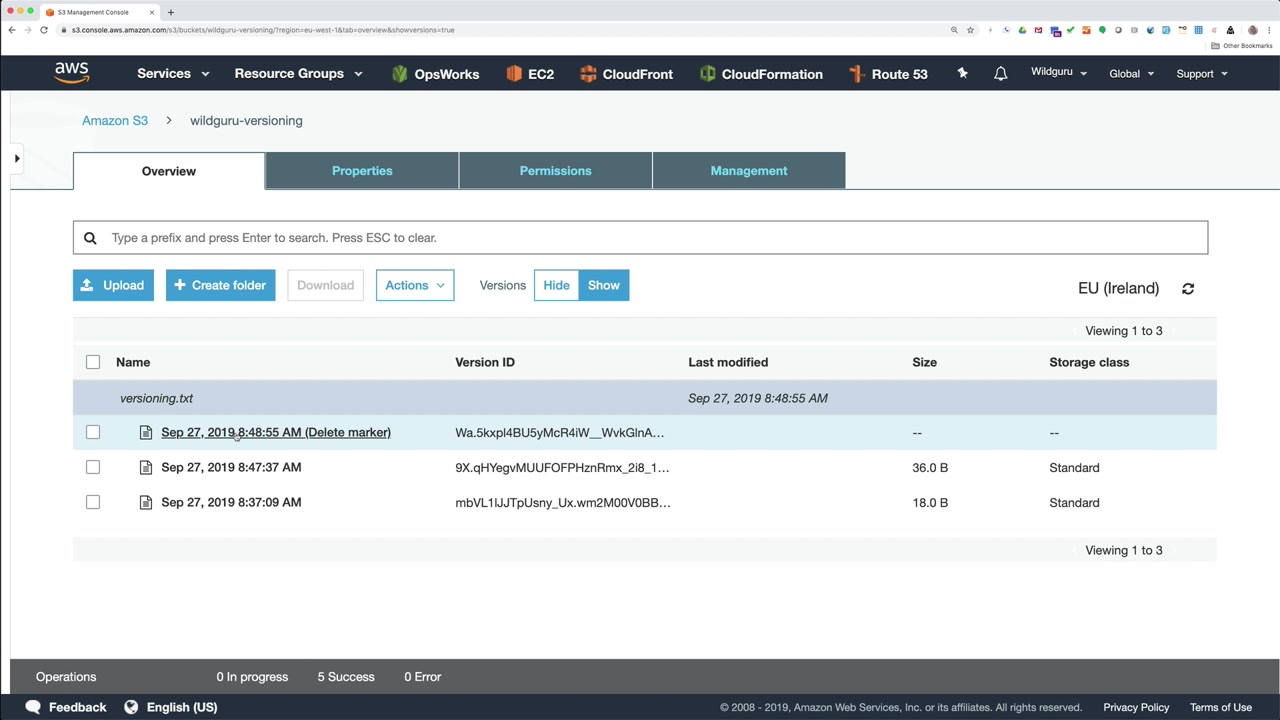This screenshot has height=720, width=1280.
Task: Open the Privacy Policy link
Action: (x=1136, y=707)
